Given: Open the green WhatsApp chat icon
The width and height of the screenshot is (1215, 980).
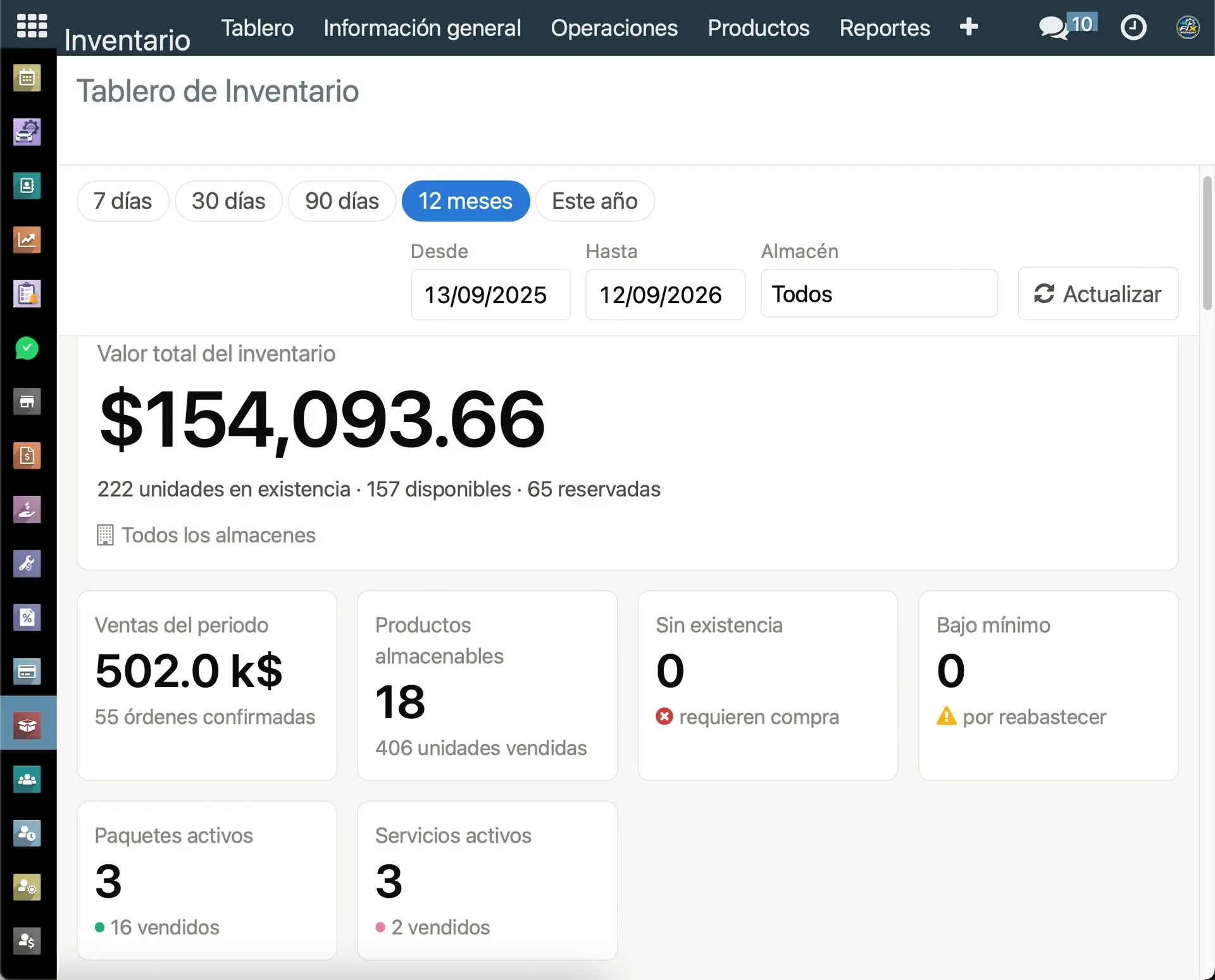Looking at the screenshot, I should [27, 348].
